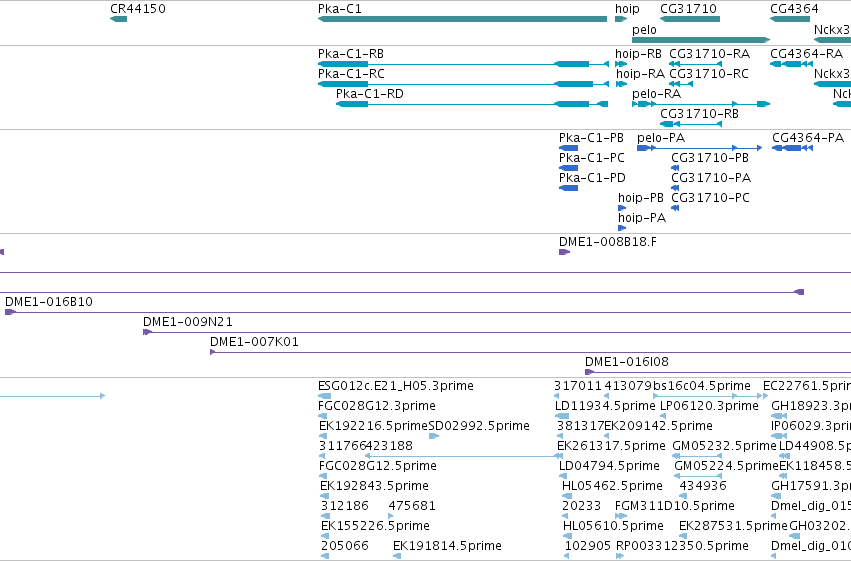
Task: Click the hoip gene label
Action: pyautogui.click(x=627, y=9)
